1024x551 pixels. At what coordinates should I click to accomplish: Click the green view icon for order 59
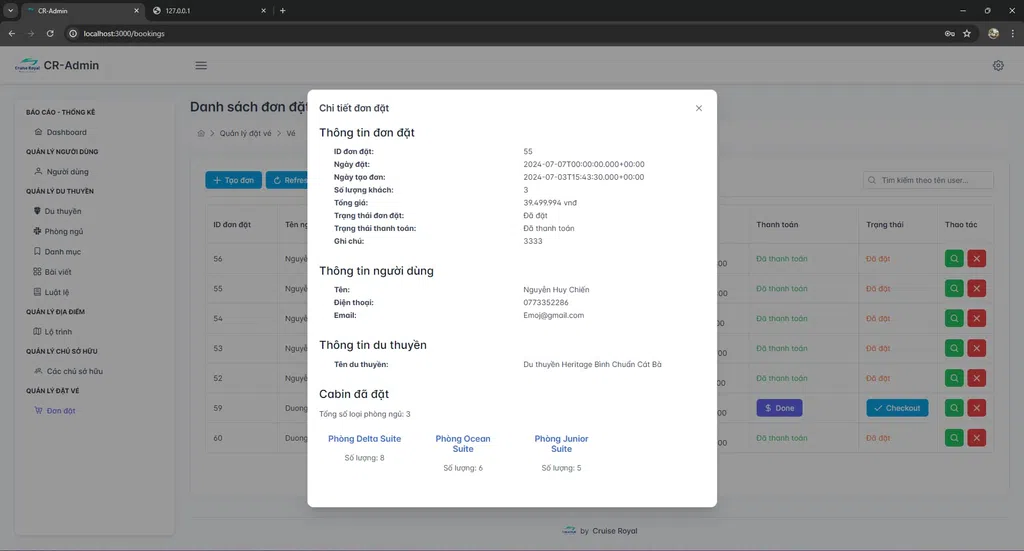955,408
